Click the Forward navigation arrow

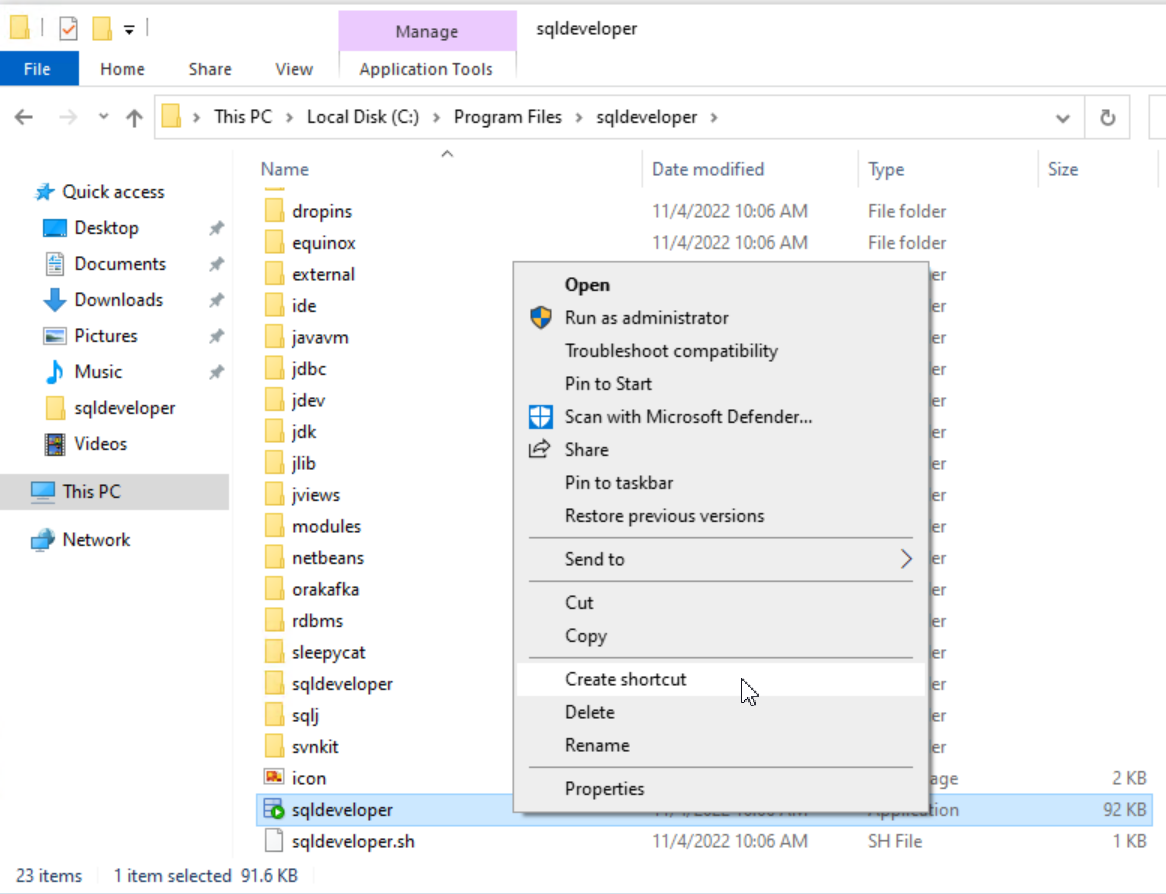(68, 118)
